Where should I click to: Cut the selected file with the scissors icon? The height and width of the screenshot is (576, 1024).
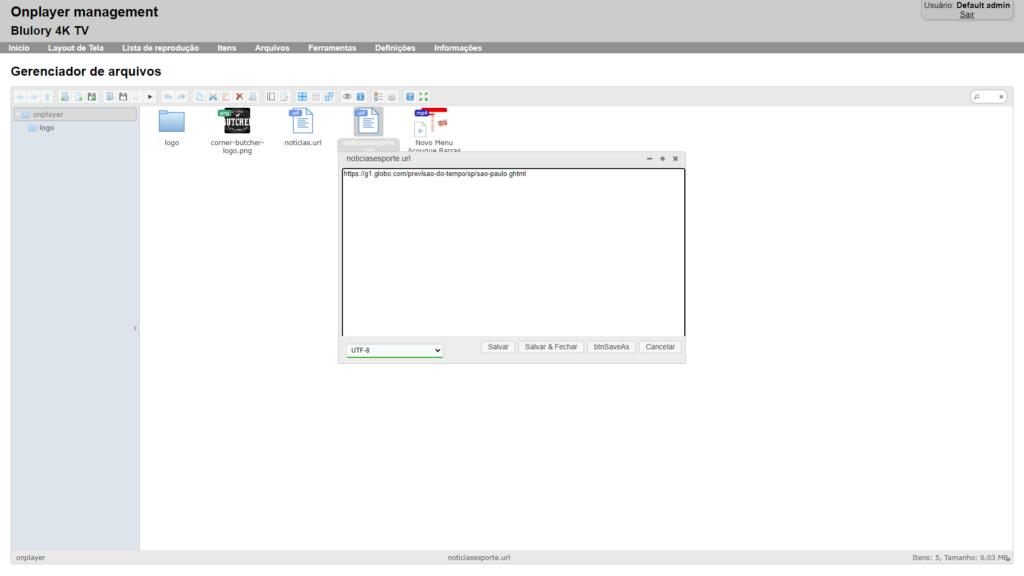click(x=213, y=97)
